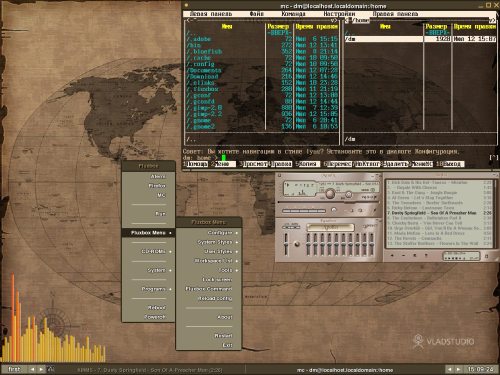Image resolution: width=500 pixels, height=375 pixels.
Task: Select the /Download directory row
Action: point(262,77)
